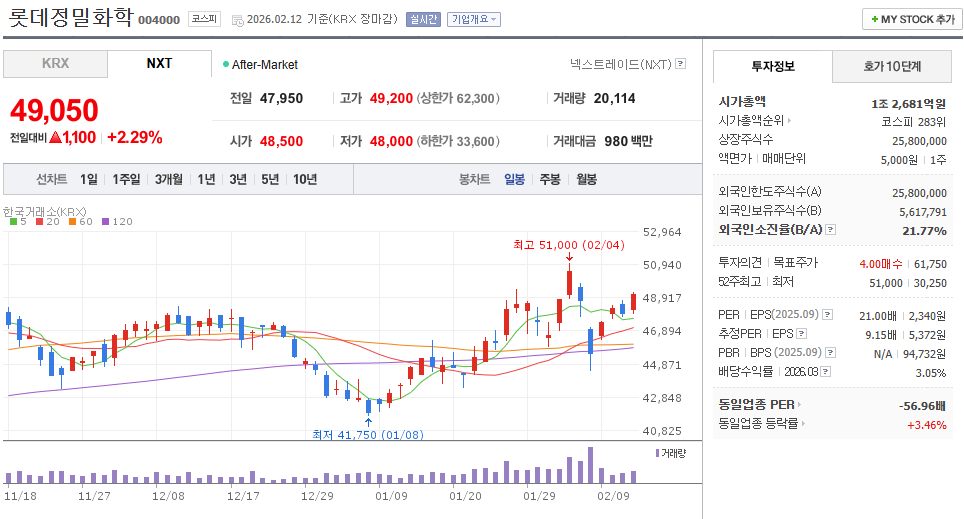Click 거래량 value 20,114
This screenshot has height=519, width=964.
(615, 98)
